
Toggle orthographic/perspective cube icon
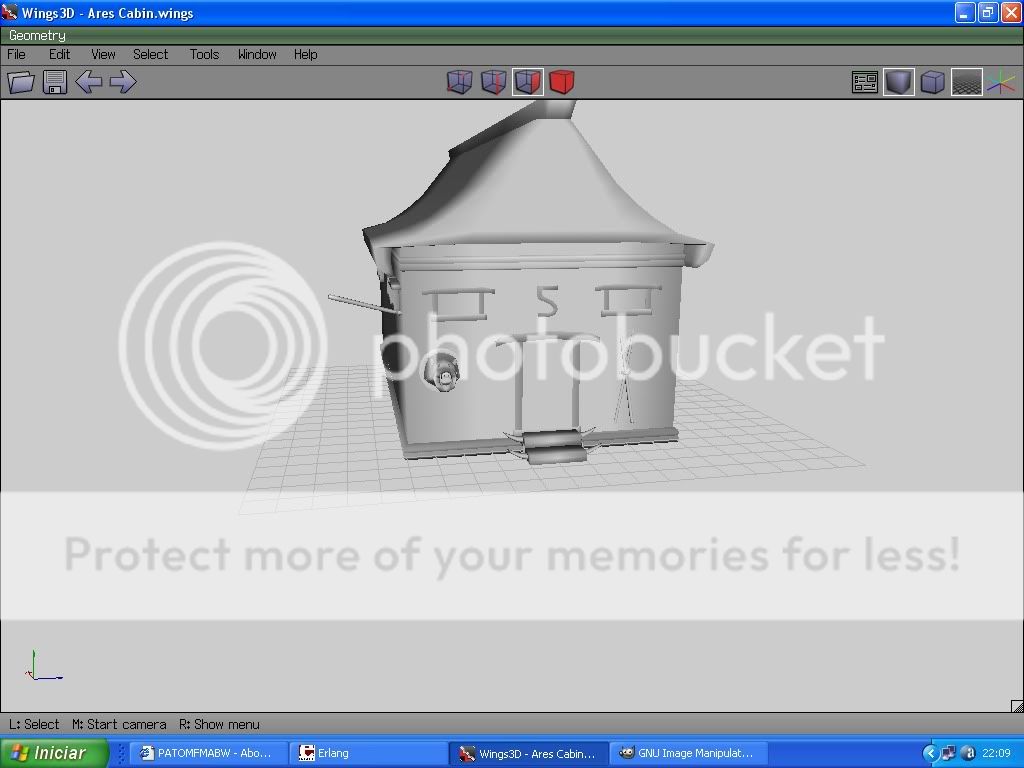pos(933,82)
